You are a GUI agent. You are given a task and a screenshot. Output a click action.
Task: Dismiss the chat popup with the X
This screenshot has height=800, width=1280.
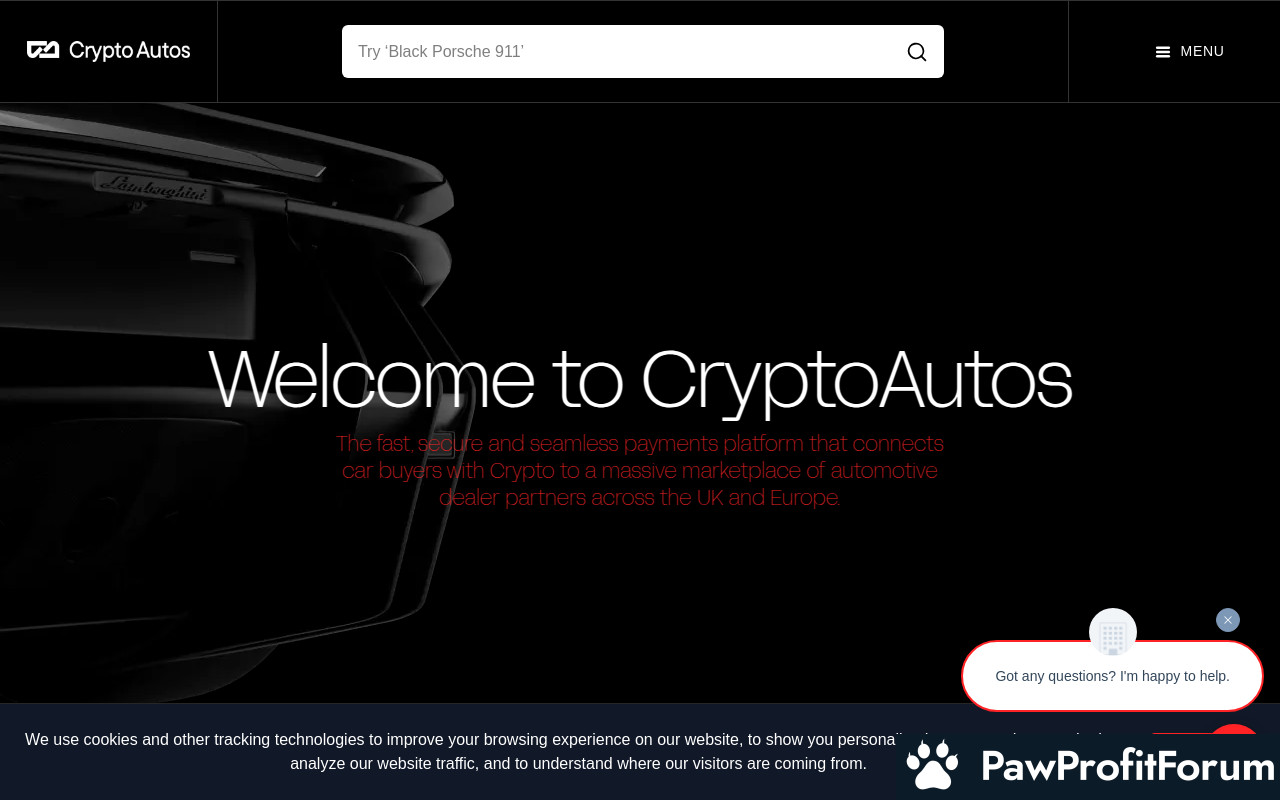point(1228,620)
